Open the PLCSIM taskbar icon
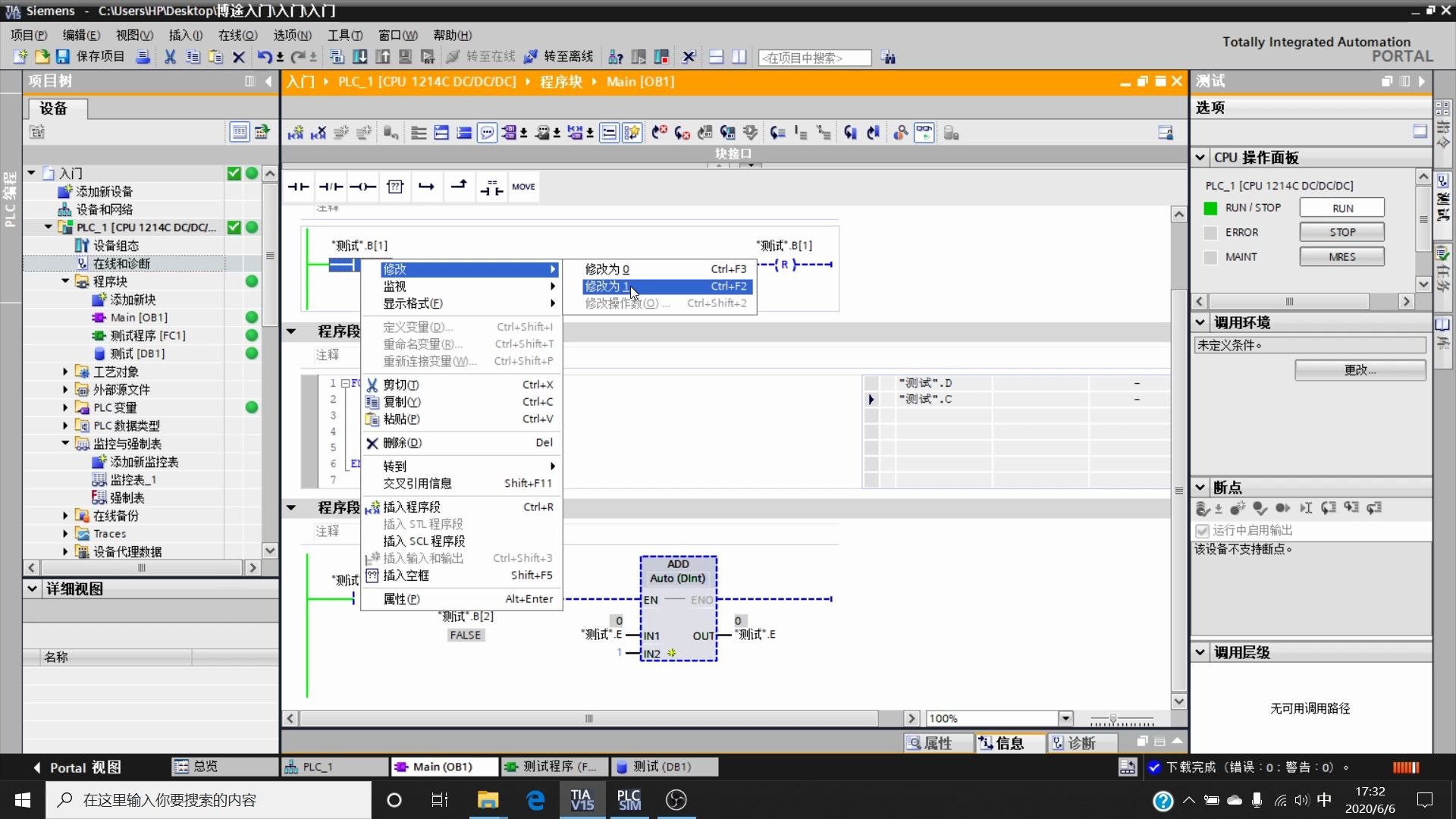Image resolution: width=1456 pixels, height=819 pixels. [629, 800]
